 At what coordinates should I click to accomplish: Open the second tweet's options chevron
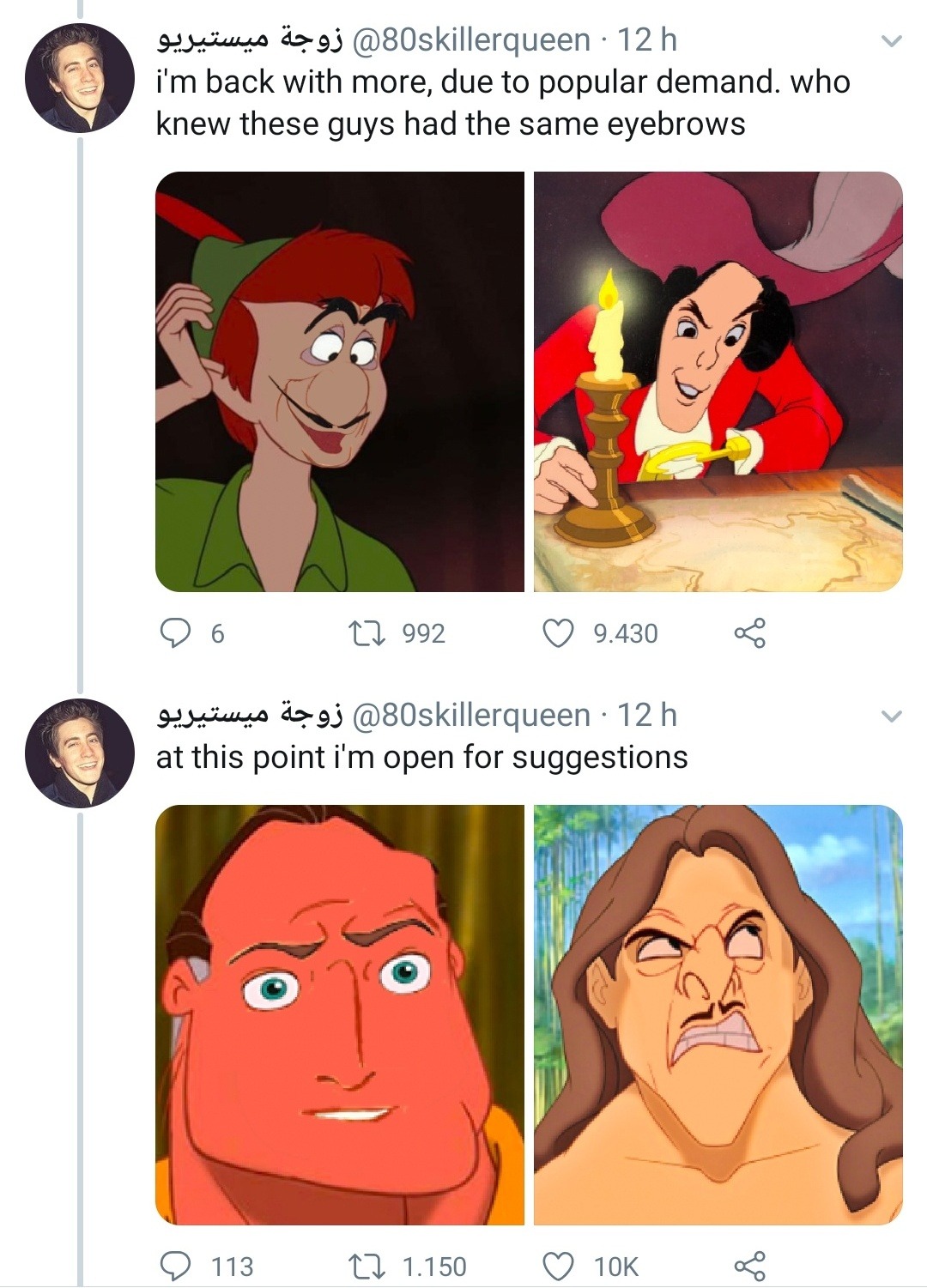tap(892, 717)
